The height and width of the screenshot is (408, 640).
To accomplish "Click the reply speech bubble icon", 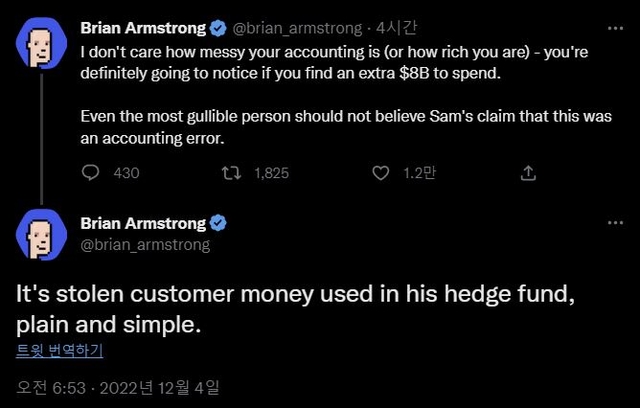I will (90, 173).
